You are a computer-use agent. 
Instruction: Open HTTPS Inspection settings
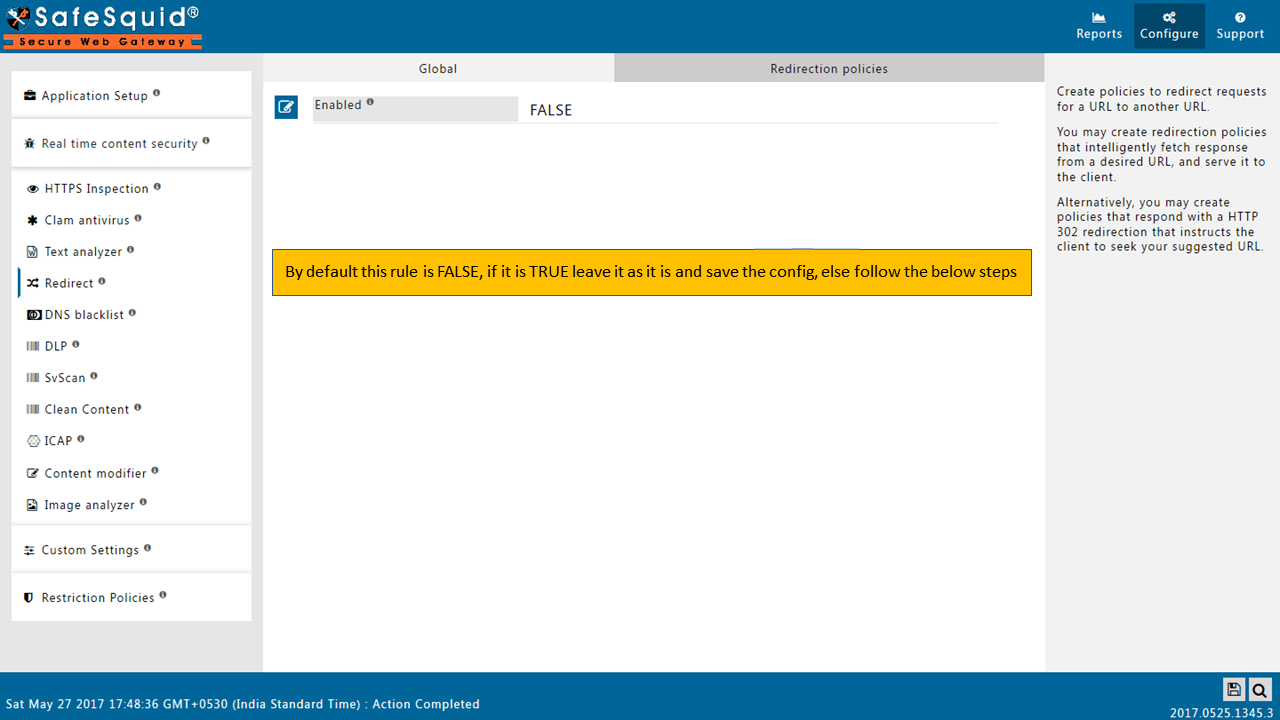96,189
